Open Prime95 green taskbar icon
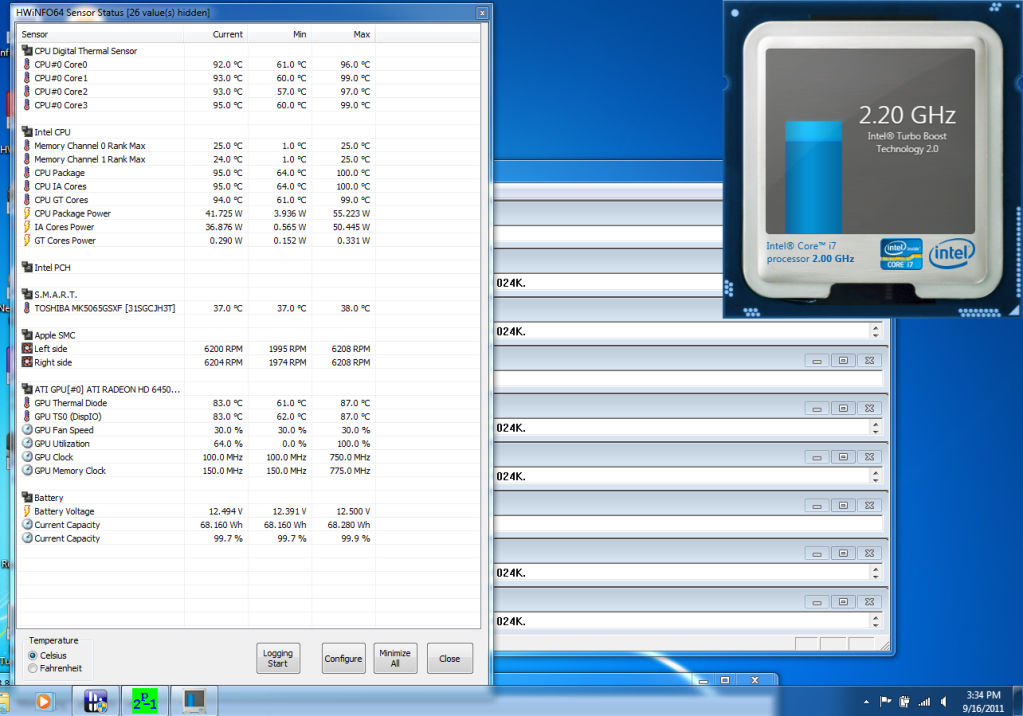 coord(144,702)
